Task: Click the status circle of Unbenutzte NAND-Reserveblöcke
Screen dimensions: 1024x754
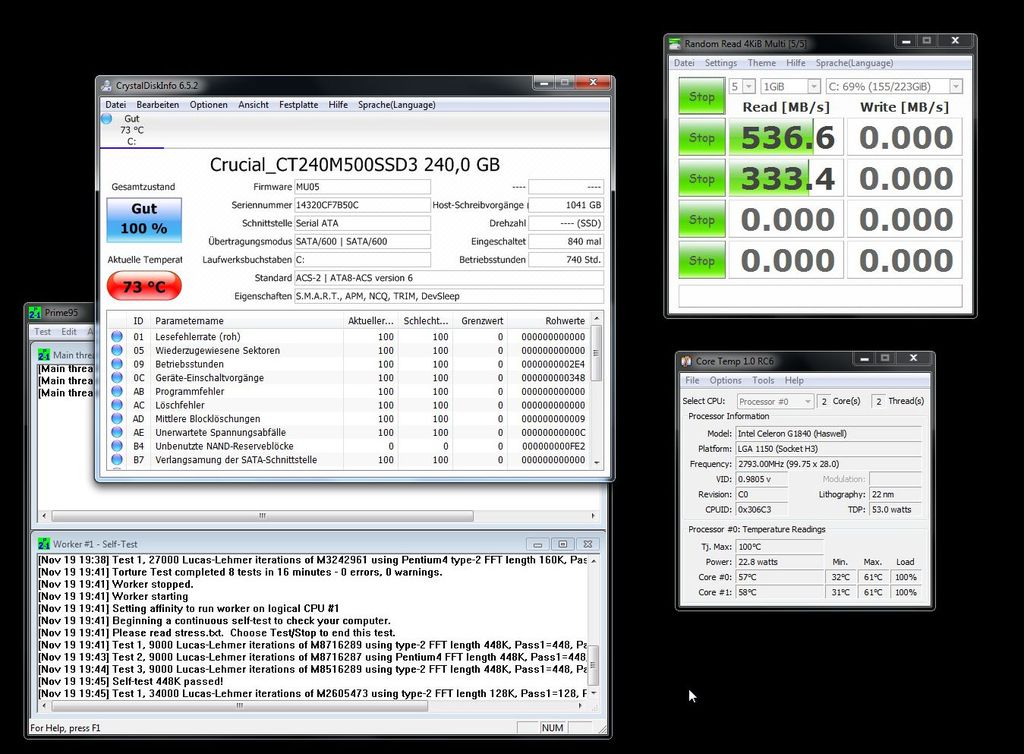Action: [x=117, y=446]
